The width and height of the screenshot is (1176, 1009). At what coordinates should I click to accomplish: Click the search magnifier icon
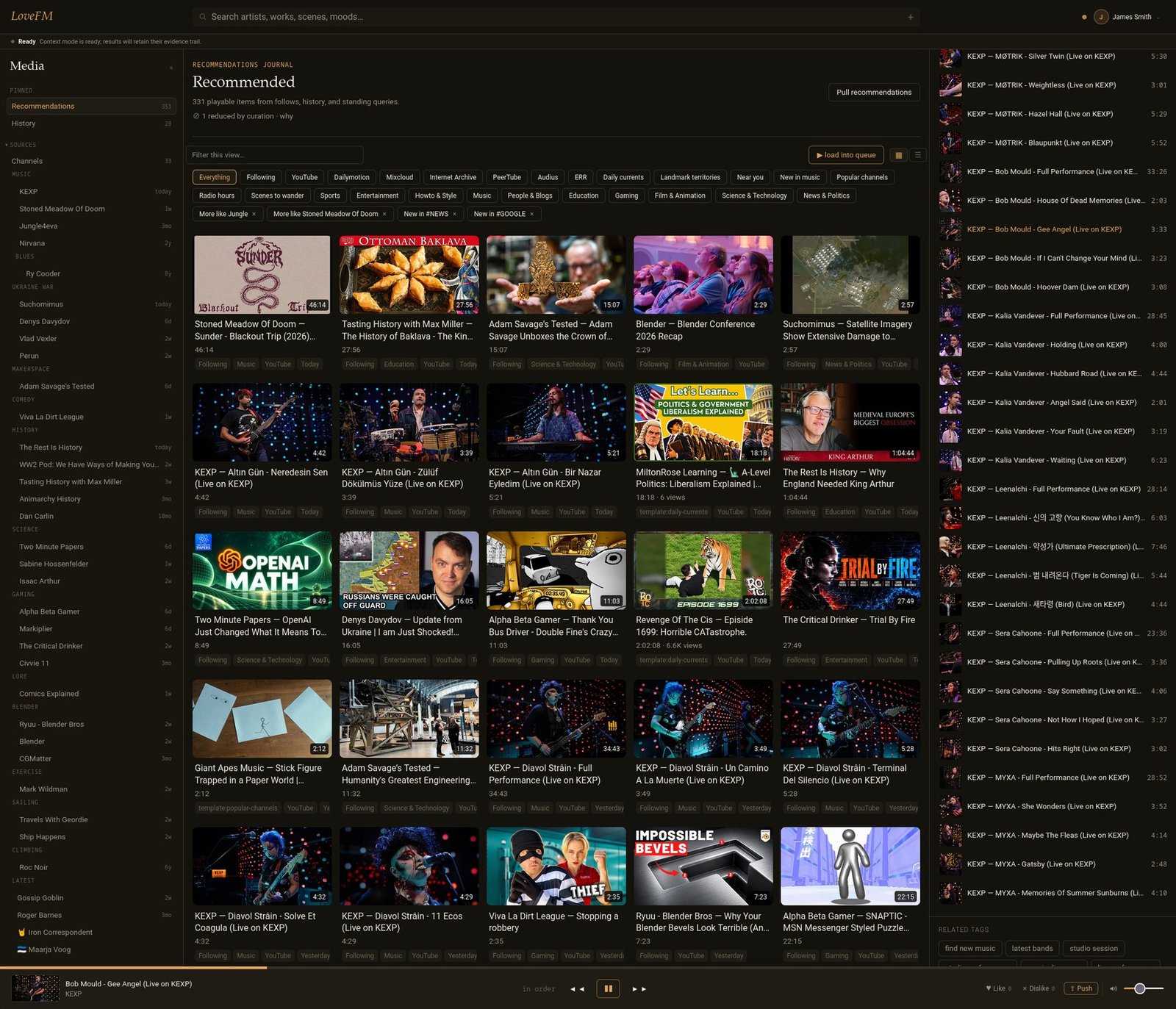coord(202,17)
